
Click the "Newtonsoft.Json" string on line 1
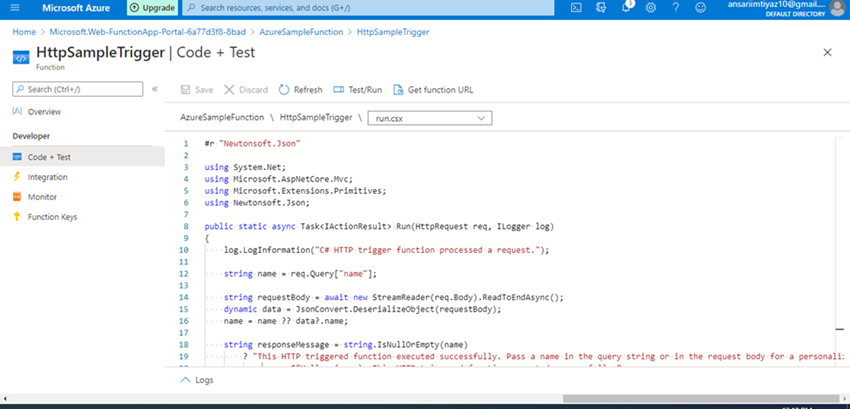pos(260,144)
